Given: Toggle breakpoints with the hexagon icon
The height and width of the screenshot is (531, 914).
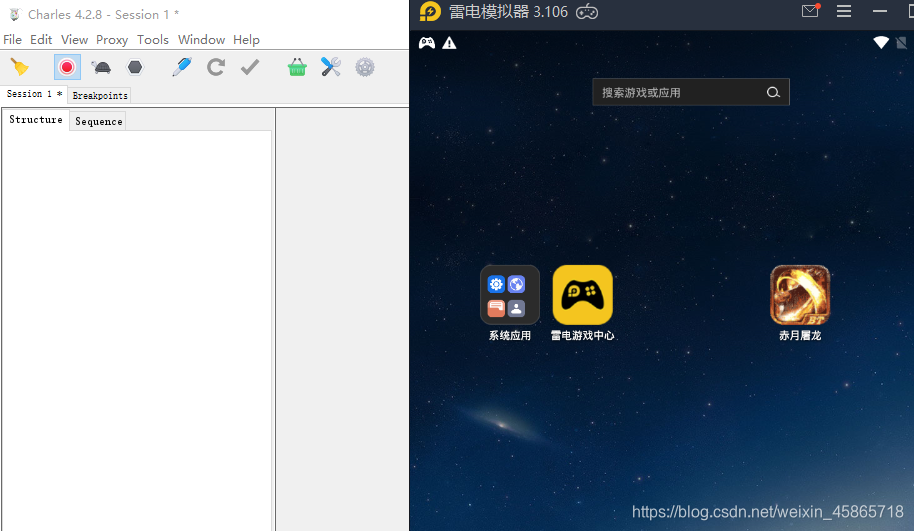Looking at the screenshot, I should pos(135,67).
